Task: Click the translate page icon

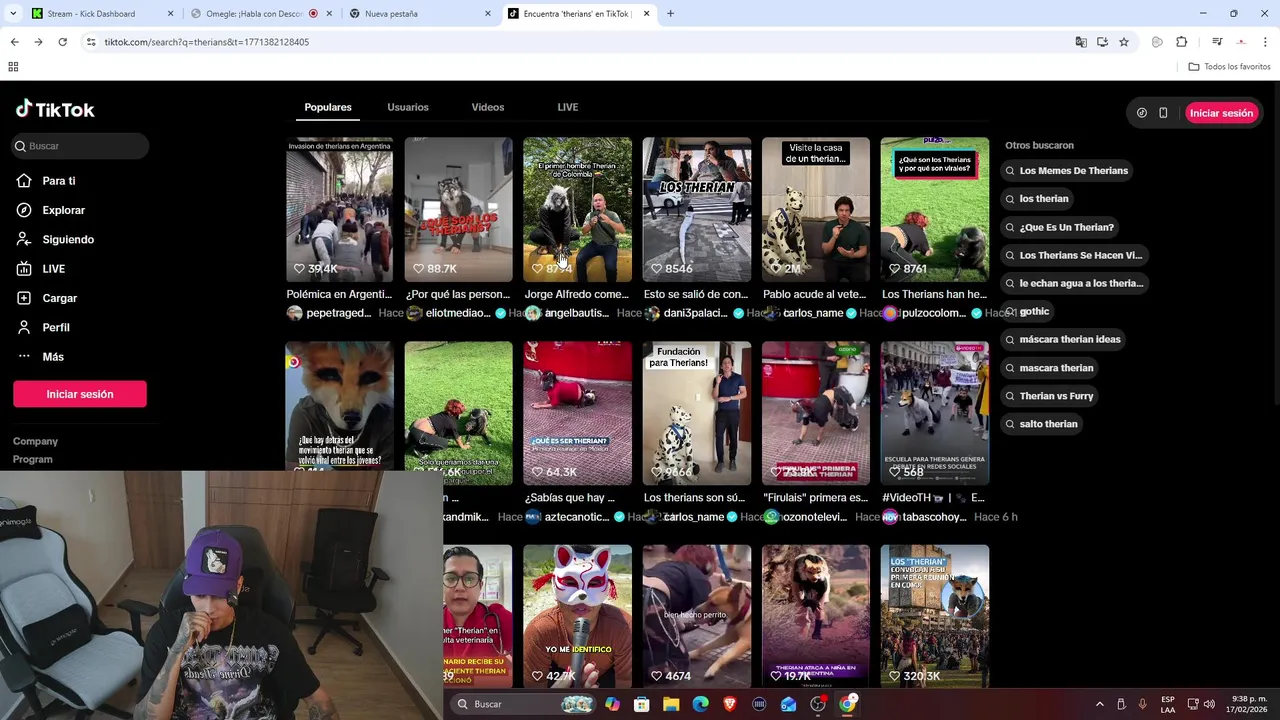Action: (1081, 42)
